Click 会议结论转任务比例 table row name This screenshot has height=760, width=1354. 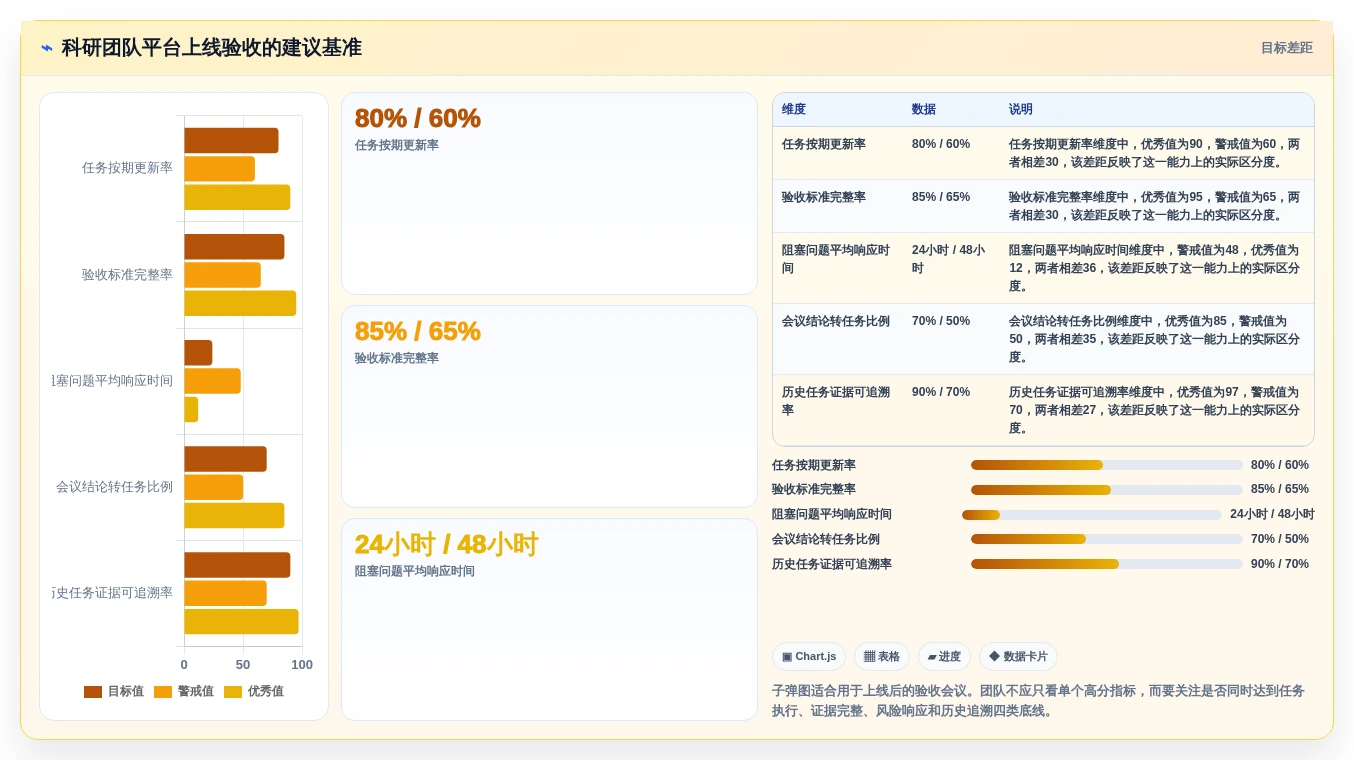(x=836, y=321)
